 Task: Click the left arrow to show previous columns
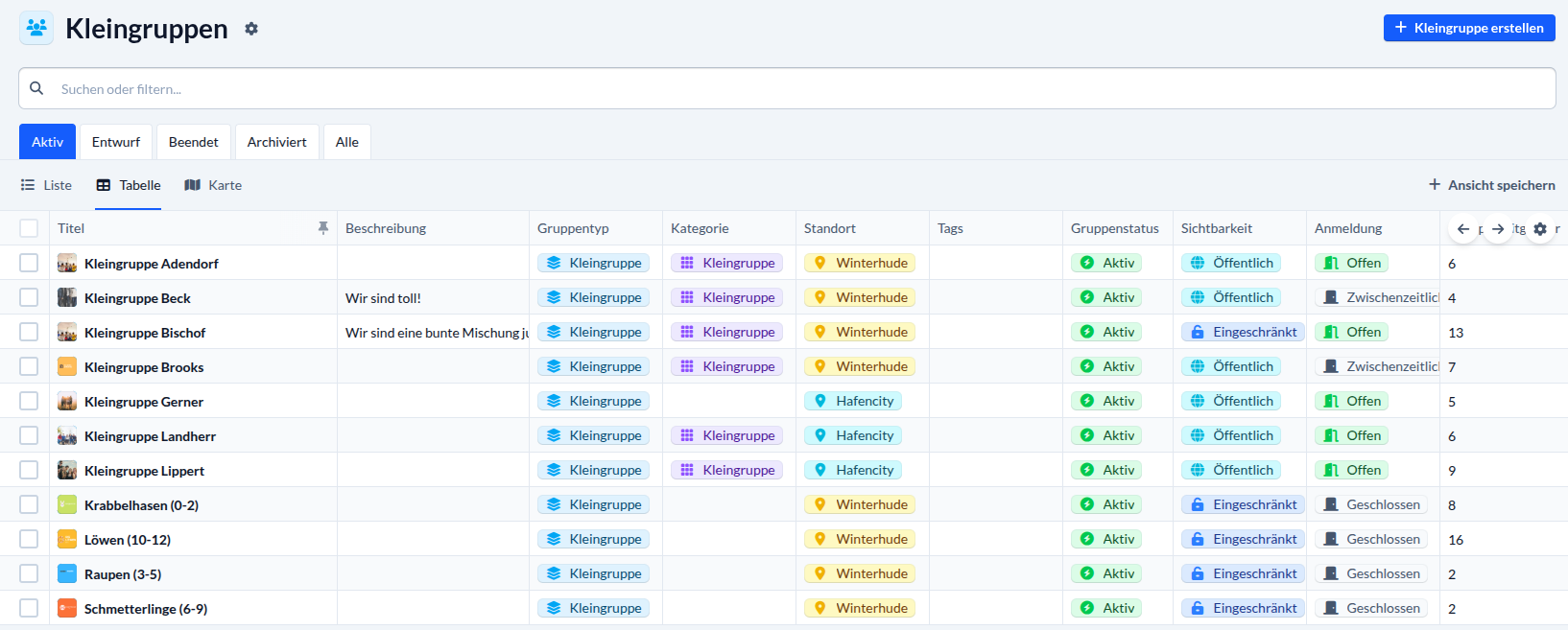pos(1463,229)
